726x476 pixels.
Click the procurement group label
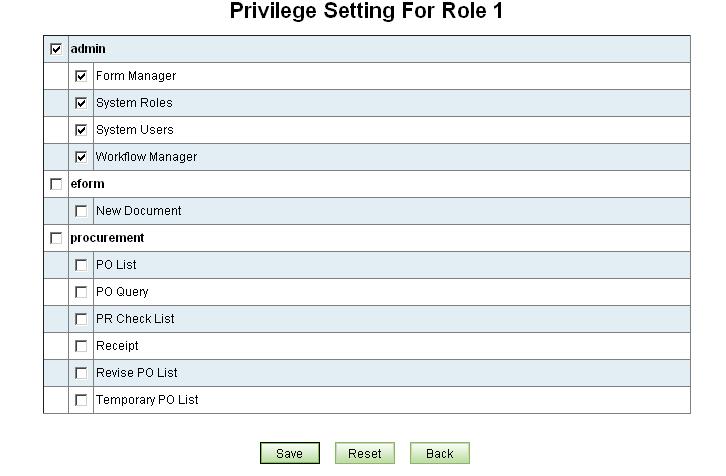click(x=107, y=238)
